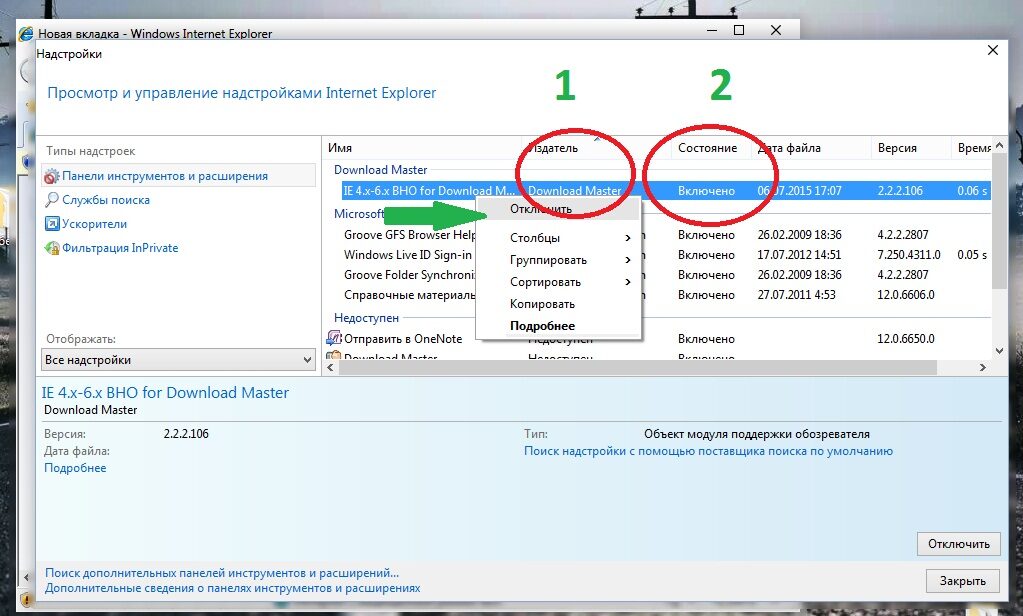Click the OneNote icon beside Отправить в OneNote
The width and height of the screenshot is (1023, 616).
coord(334,339)
